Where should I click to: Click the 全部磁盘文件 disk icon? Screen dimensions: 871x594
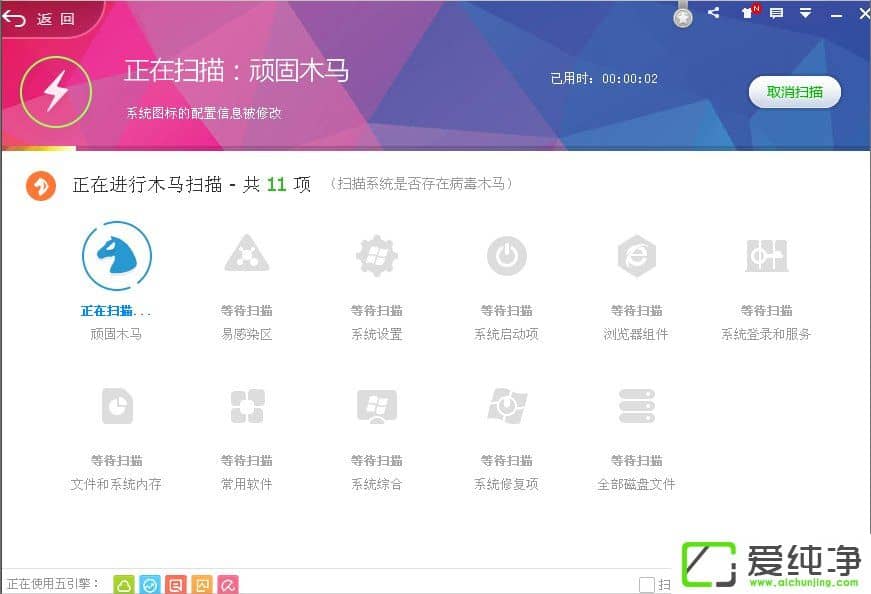[x=636, y=406]
